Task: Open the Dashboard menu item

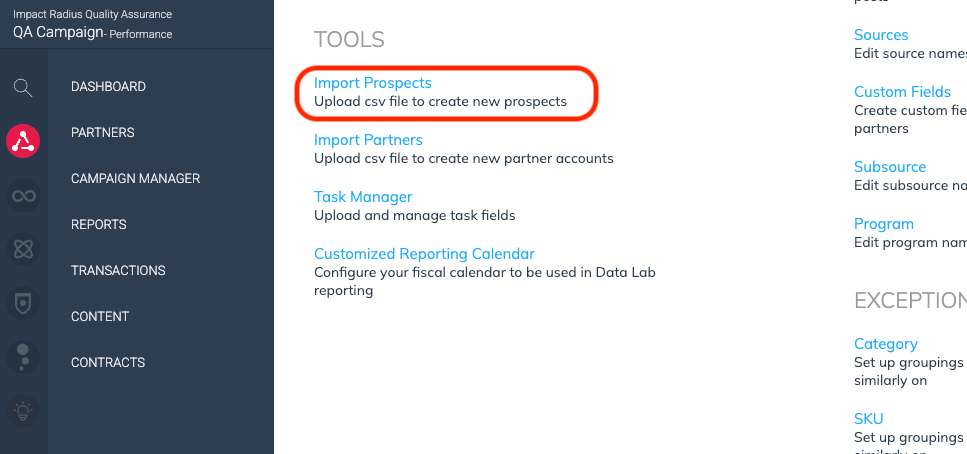Action: (108, 87)
